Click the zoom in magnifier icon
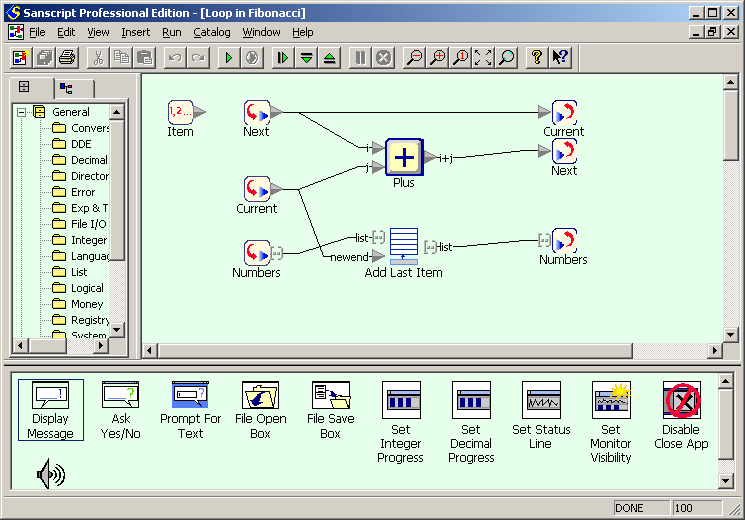The image size is (745, 520). pyautogui.click(x=438, y=58)
